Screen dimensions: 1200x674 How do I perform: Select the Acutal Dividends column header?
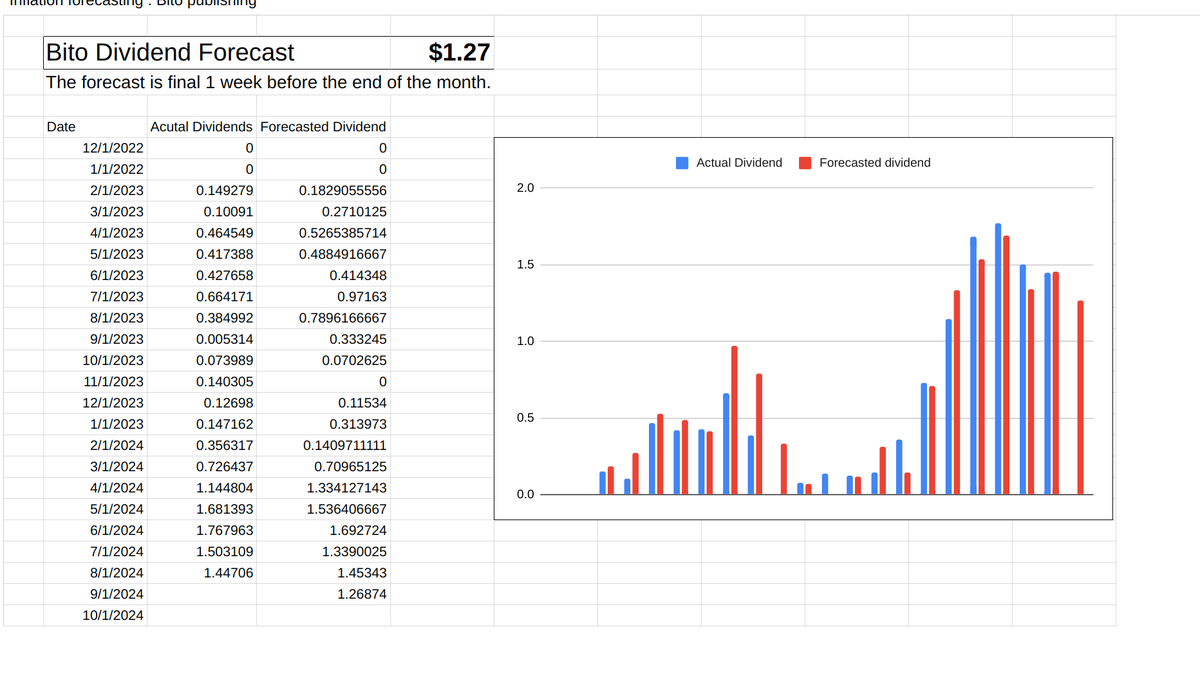(201, 127)
